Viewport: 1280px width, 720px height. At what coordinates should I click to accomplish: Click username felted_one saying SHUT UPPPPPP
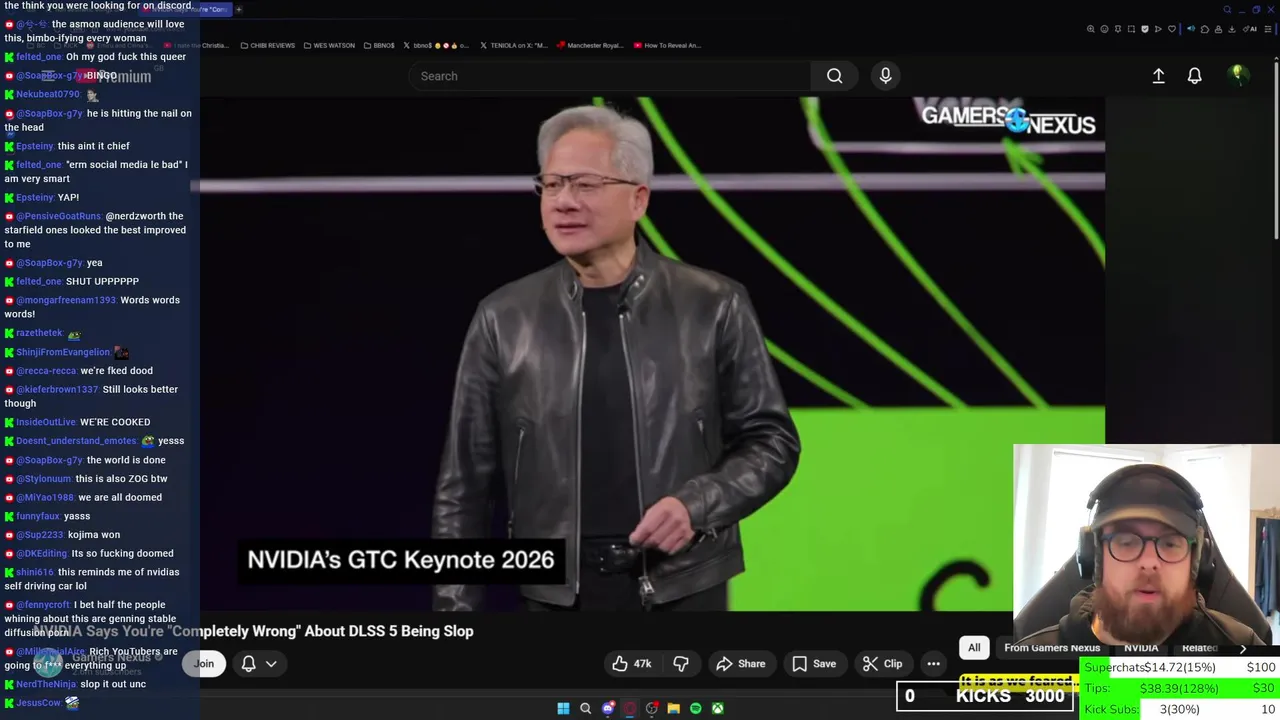39,282
